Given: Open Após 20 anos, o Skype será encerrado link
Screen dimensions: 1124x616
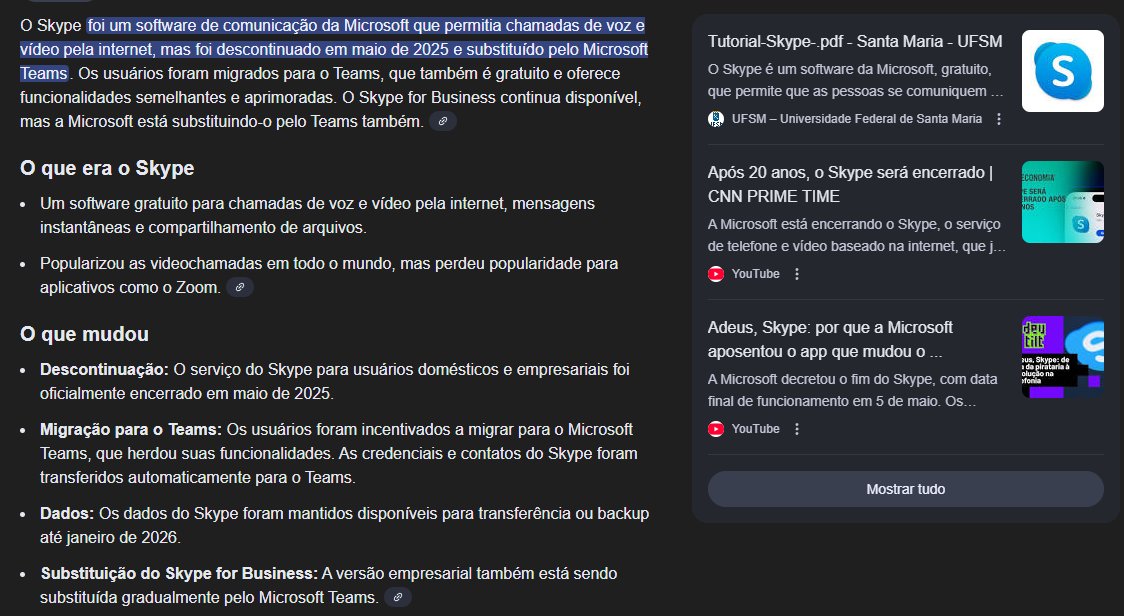Looking at the screenshot, I should (x=850, y=184).
